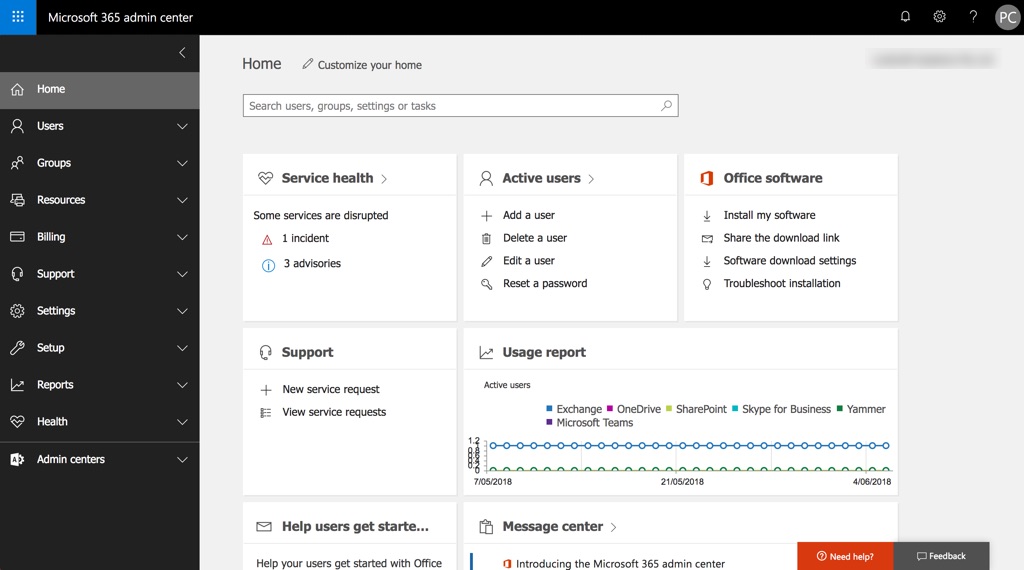Viewport: 1024px width, 570px height.
Task: Collapse the left navigation pane
Action: 182,53
